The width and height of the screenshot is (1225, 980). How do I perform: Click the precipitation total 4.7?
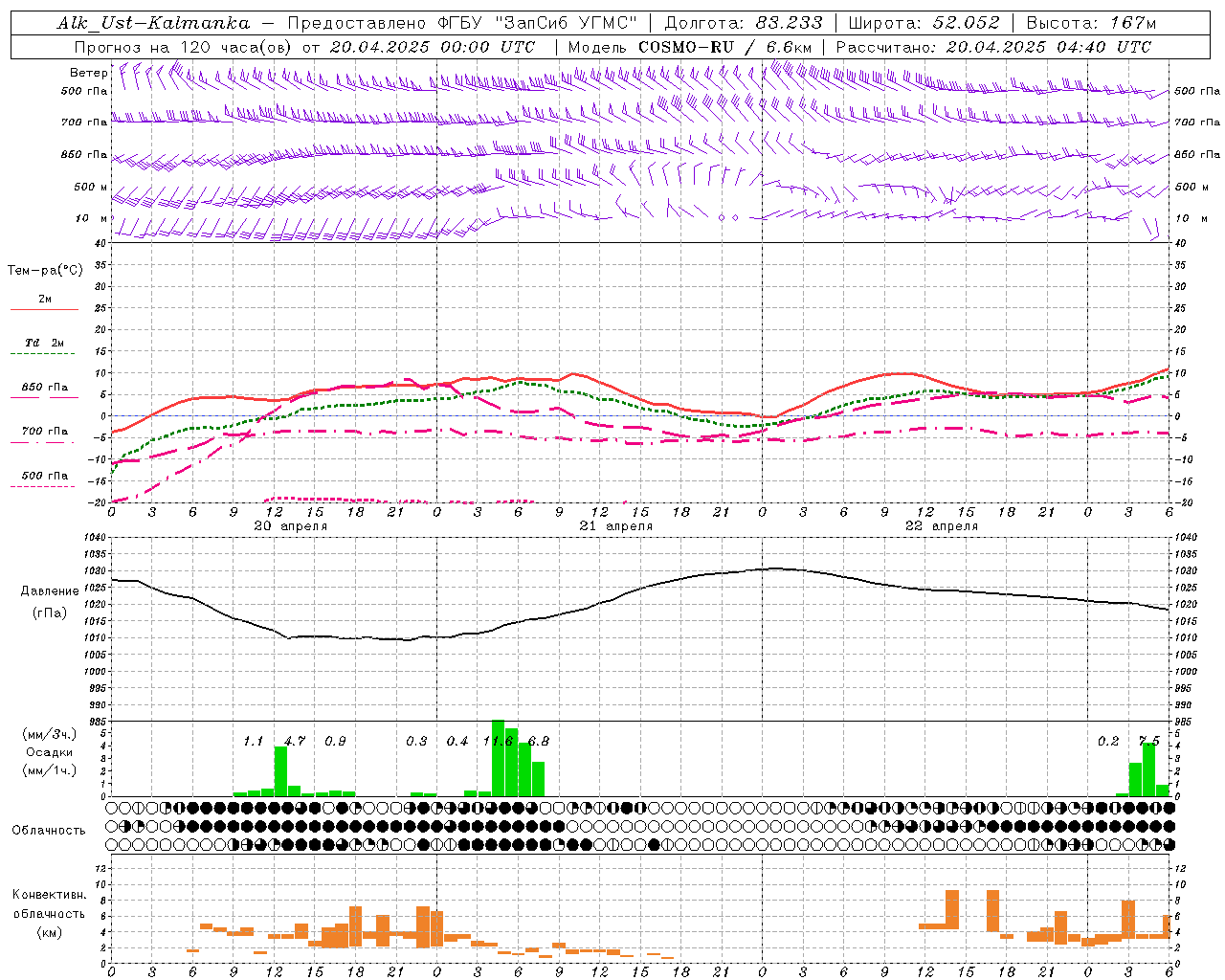point(295,742)
